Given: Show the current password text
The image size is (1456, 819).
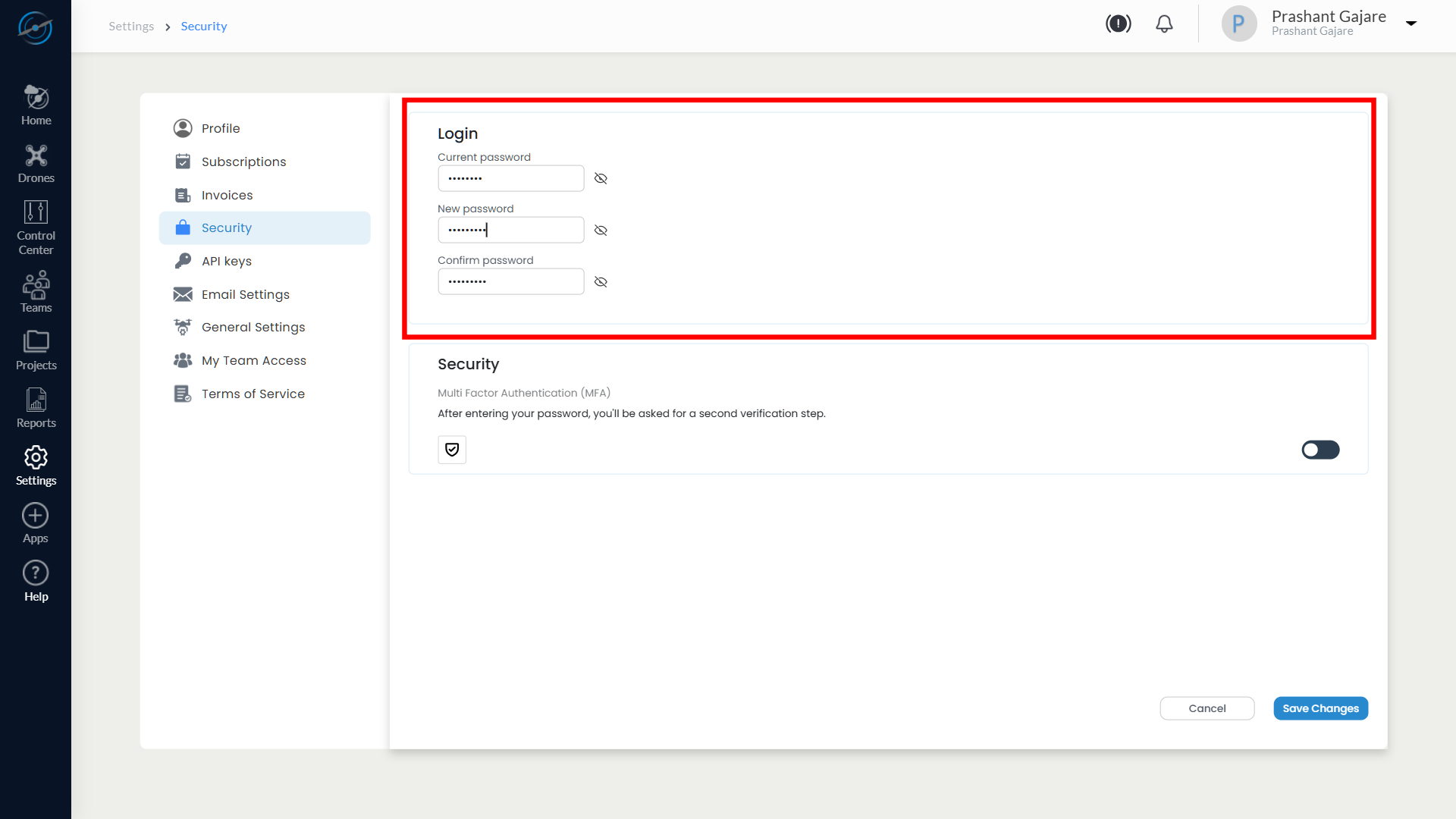Looking at the screenshot, I should tap(601, 178).
